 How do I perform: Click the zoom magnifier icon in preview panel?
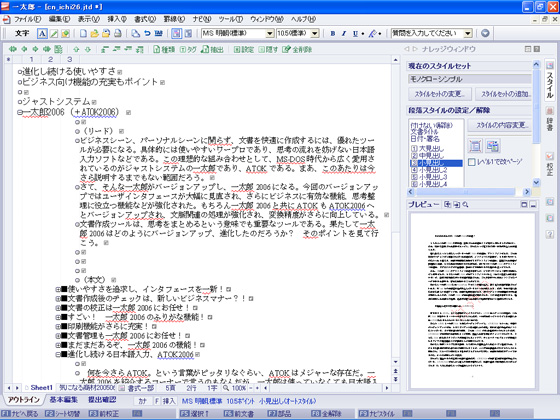(x=465, y=205)
